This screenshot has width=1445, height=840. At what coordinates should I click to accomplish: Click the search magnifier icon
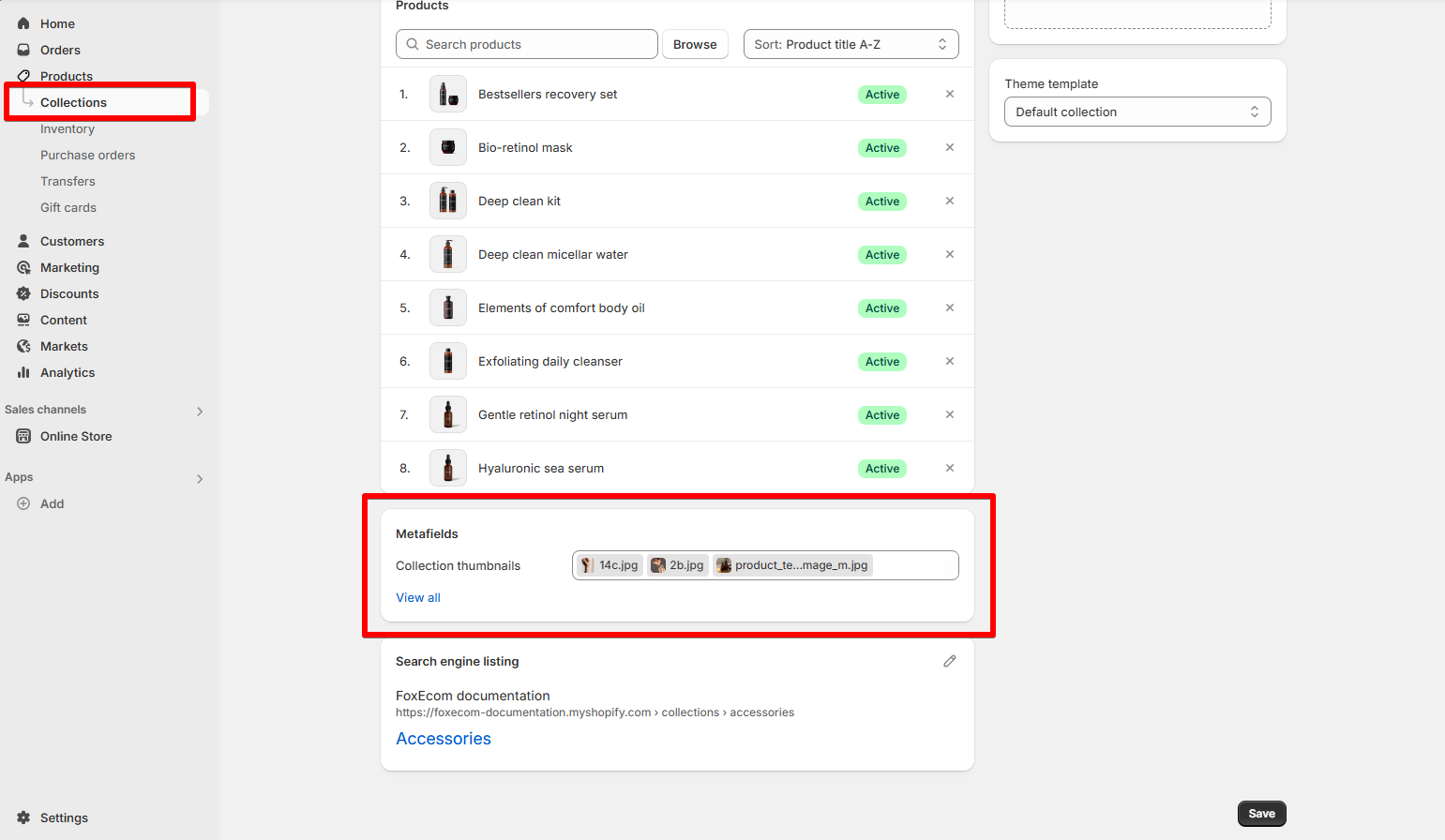413,44
